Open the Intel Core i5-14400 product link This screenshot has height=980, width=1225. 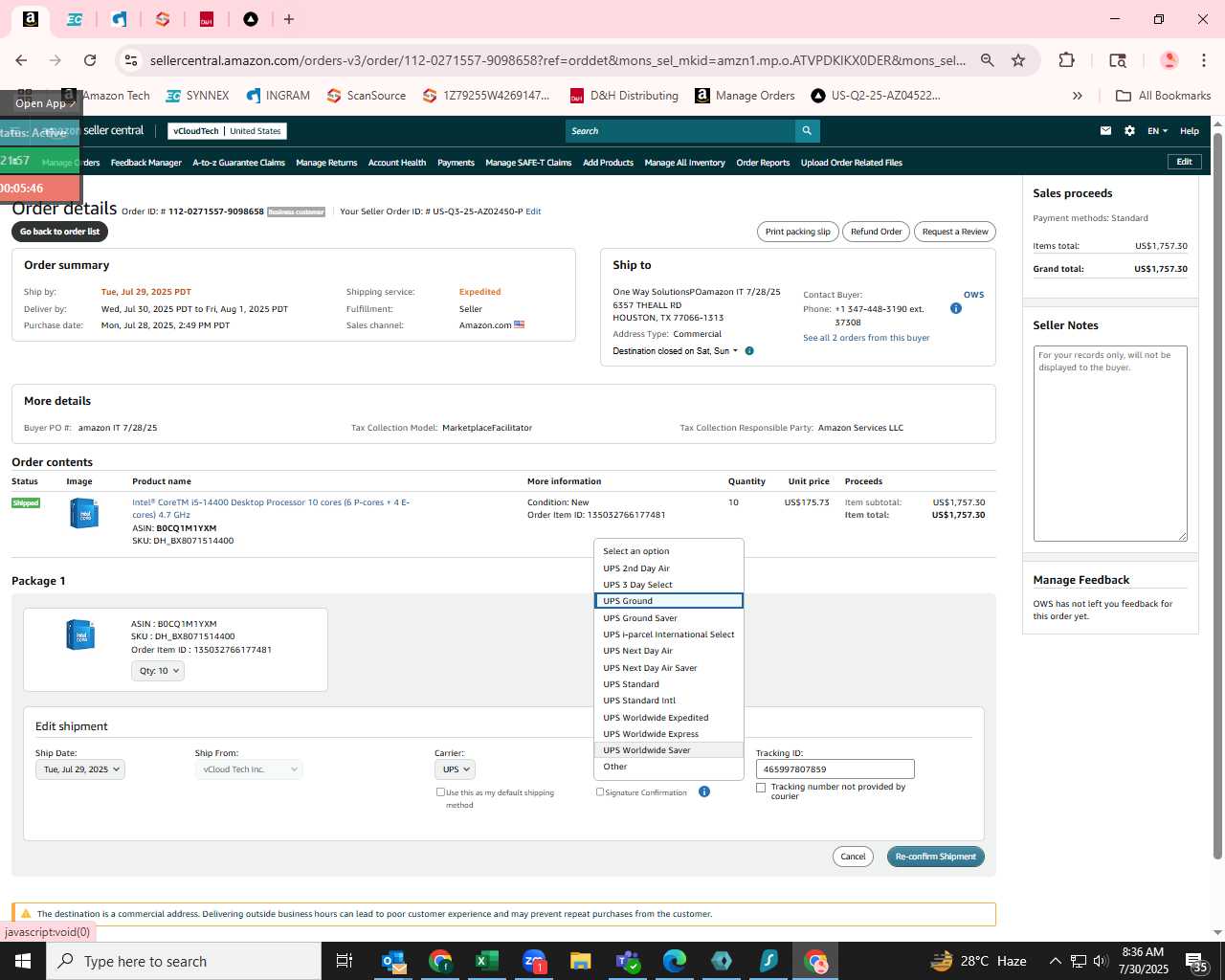pos(271,508)
